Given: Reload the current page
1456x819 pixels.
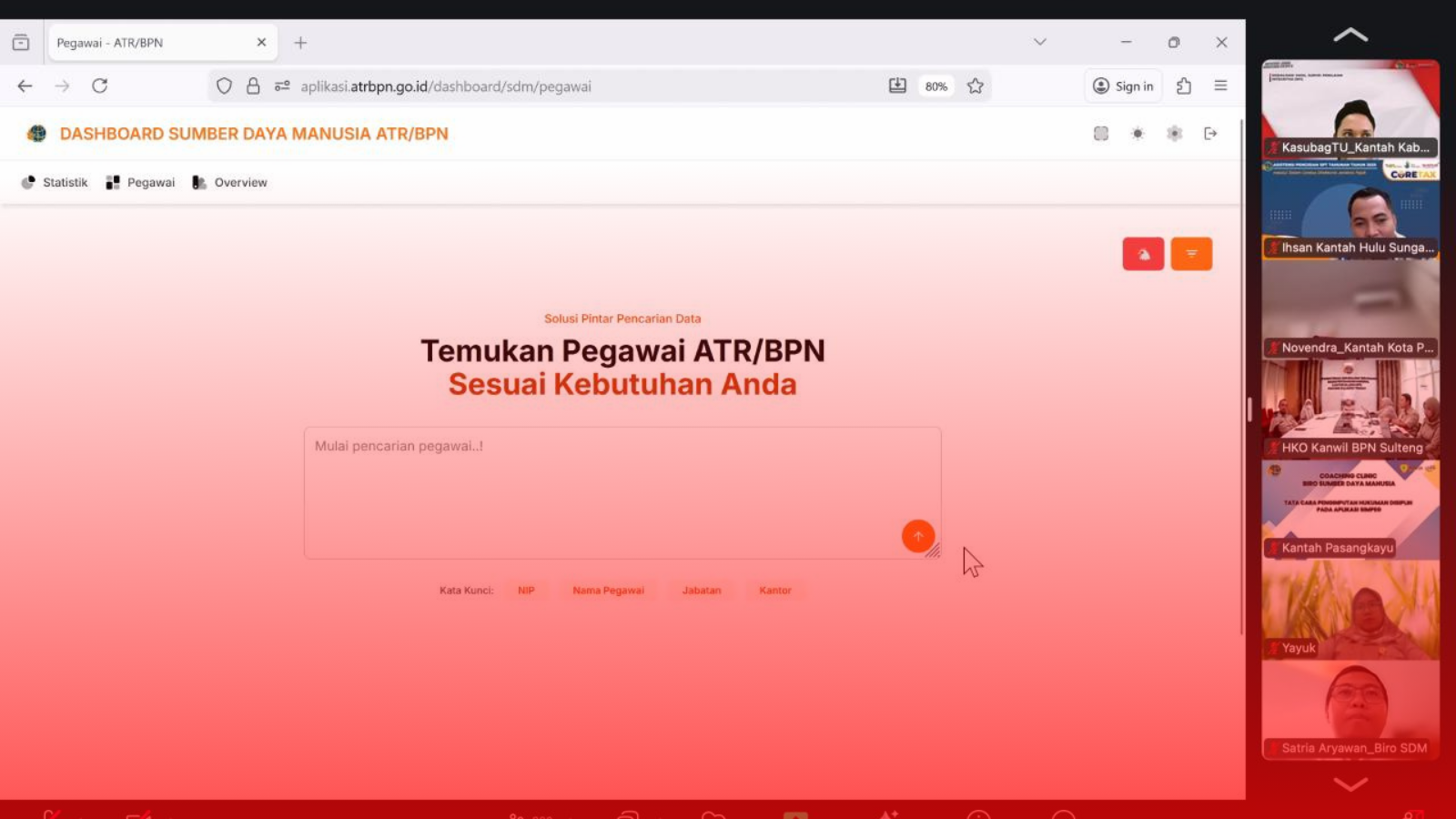Looking at the screenshot, I should pos(100,86).
